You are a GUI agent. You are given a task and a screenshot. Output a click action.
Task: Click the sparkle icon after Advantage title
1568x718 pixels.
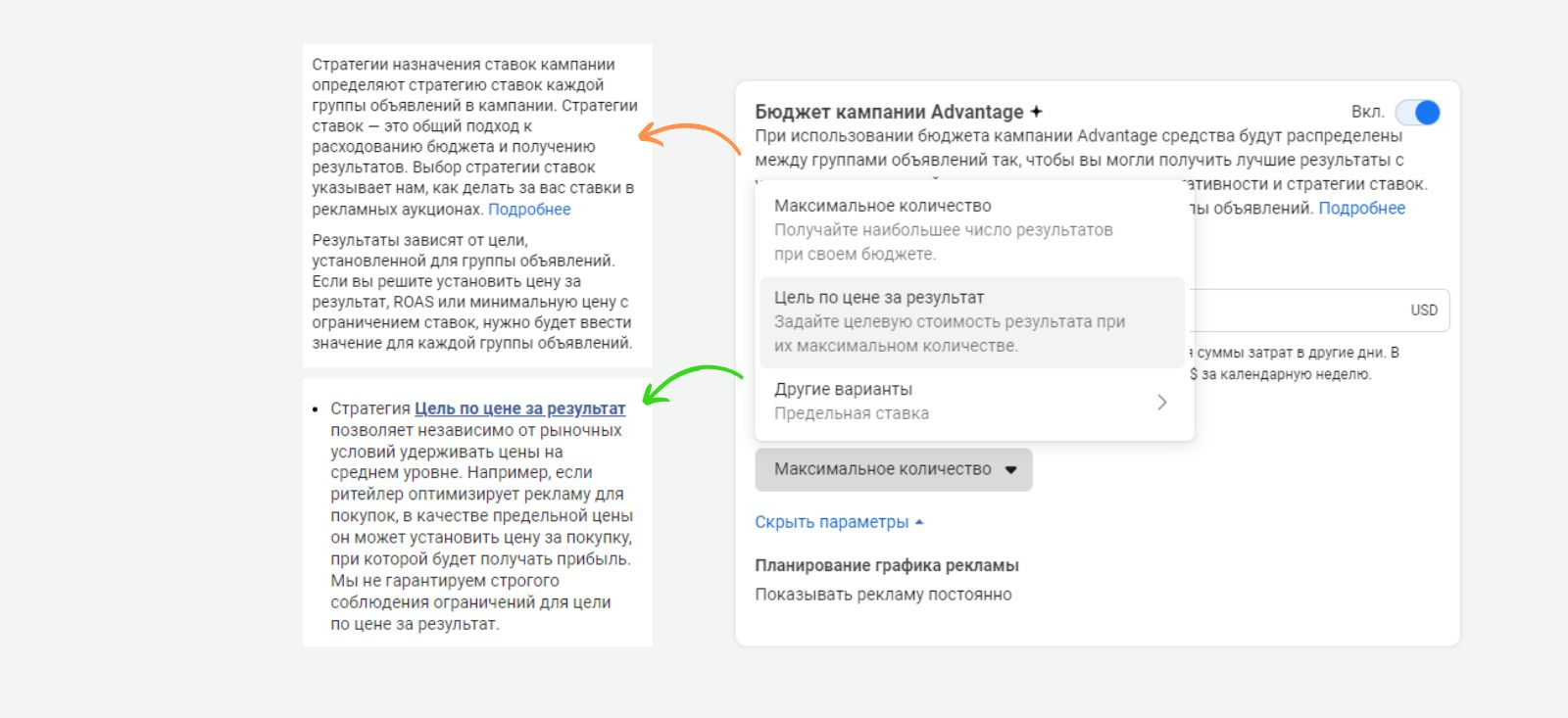click(1037, 112)
